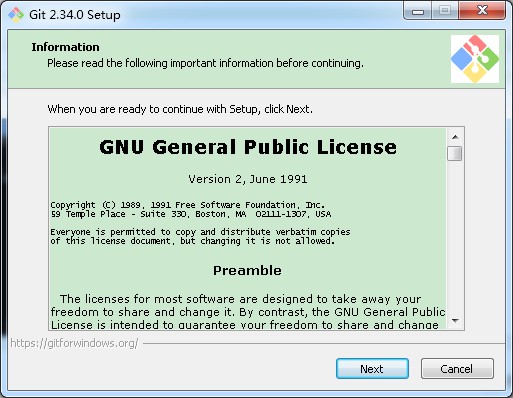This screenshot has width=513, height=398.
Task: Click the Version 2, June 1991 line
Action: point(248,179)
